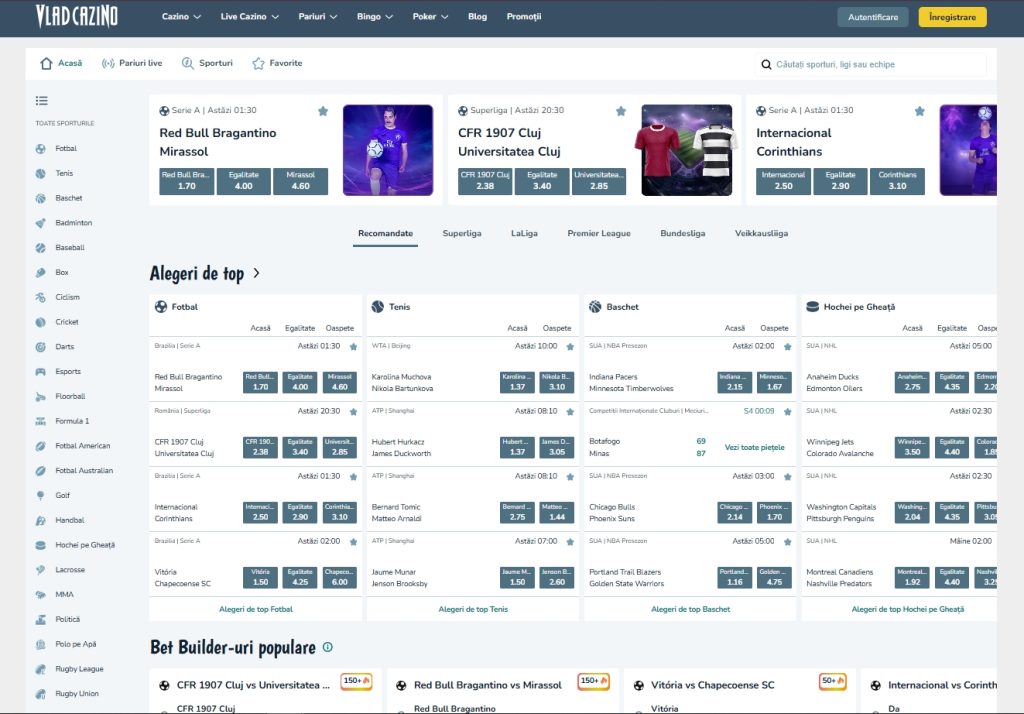
Task: Select the Tenis icon in sidebar
Action: click(40, 173)
